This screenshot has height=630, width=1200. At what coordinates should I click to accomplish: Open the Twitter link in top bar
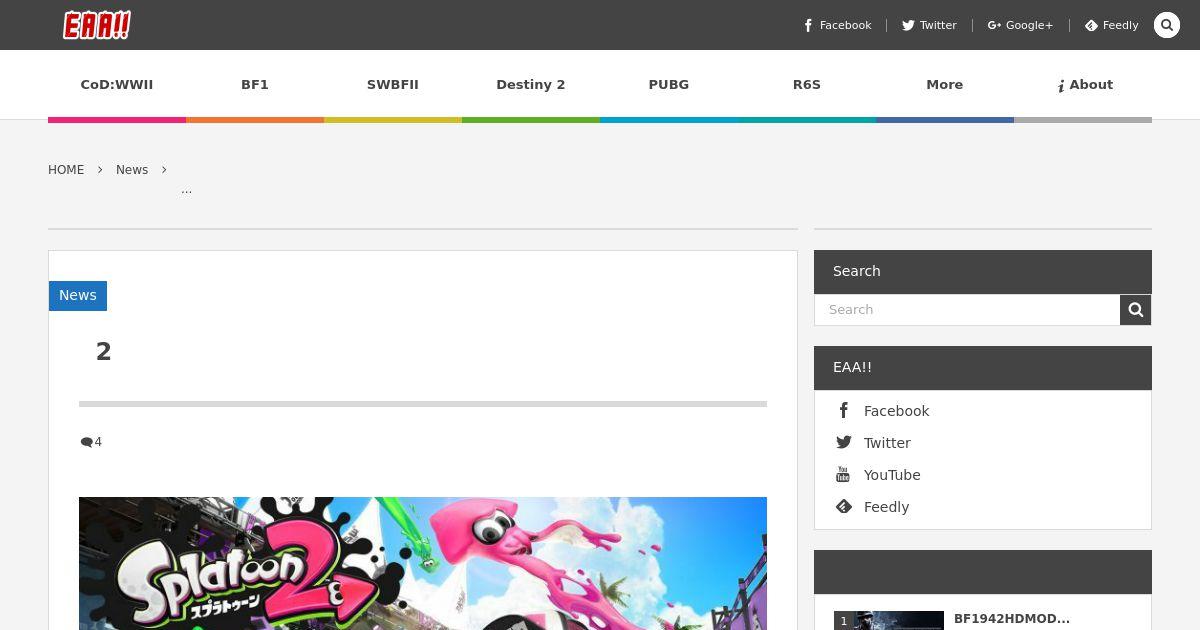tap(929, 25)
